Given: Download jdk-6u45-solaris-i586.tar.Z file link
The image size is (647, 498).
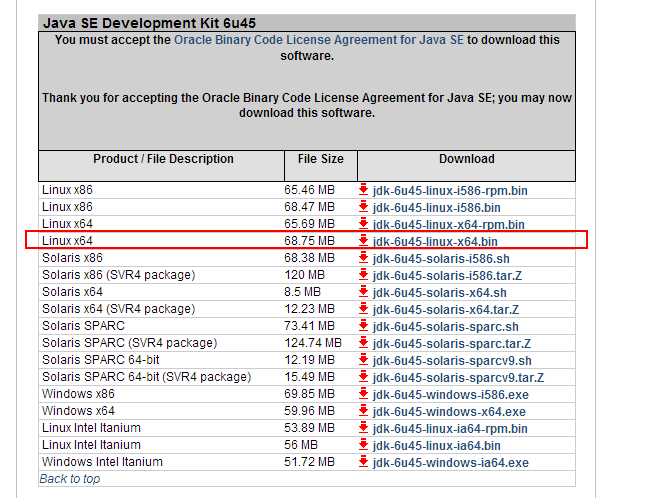Looking at the screenshot, I should pyautogui.click(x=447, y=276).
